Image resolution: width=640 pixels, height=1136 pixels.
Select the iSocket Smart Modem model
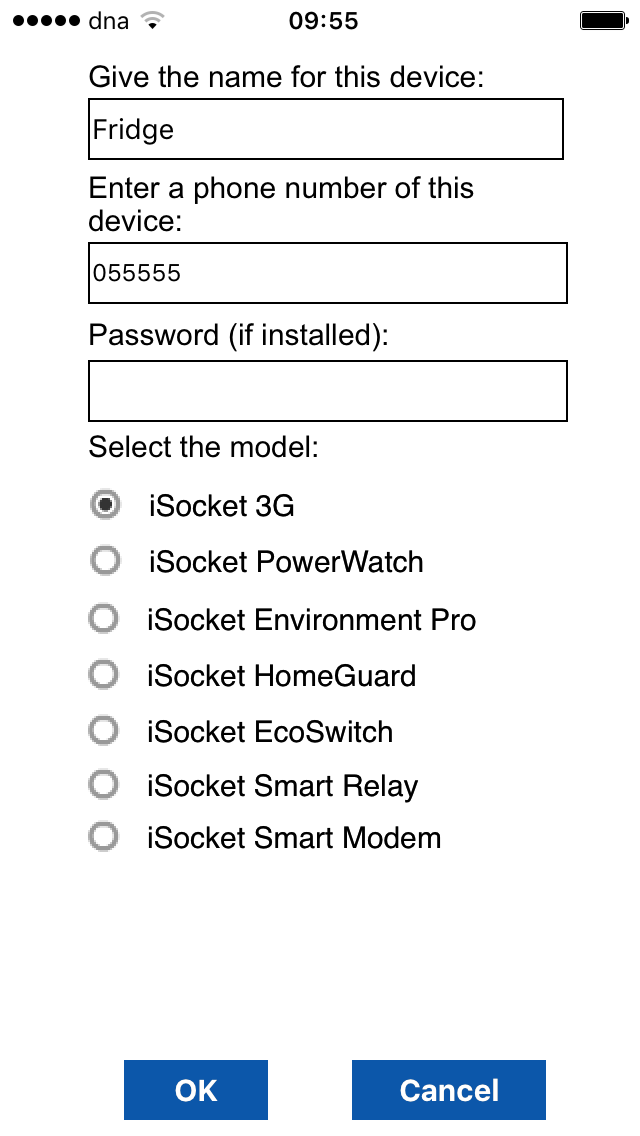point(104,836)
